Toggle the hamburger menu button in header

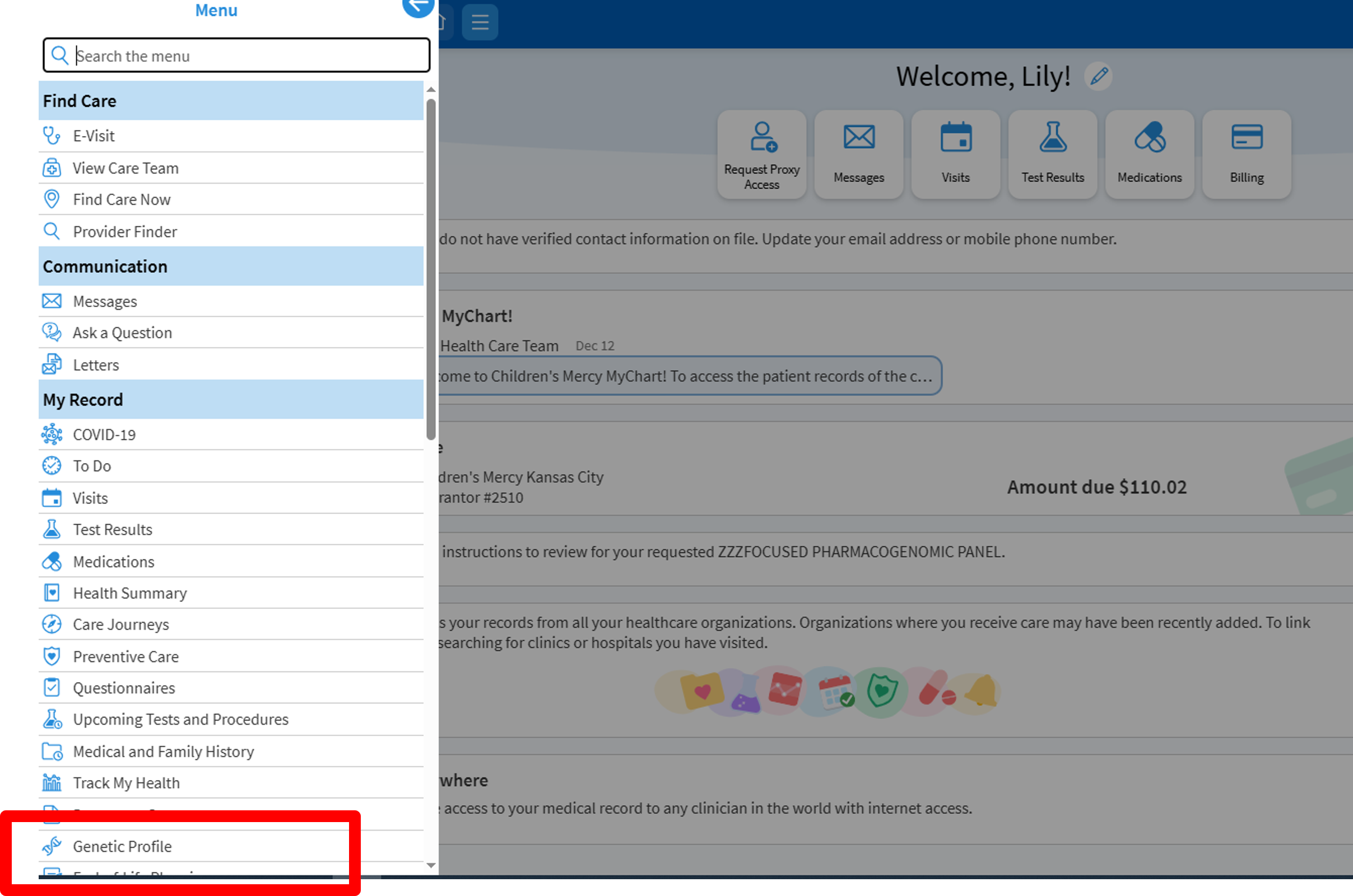point(480,22)
